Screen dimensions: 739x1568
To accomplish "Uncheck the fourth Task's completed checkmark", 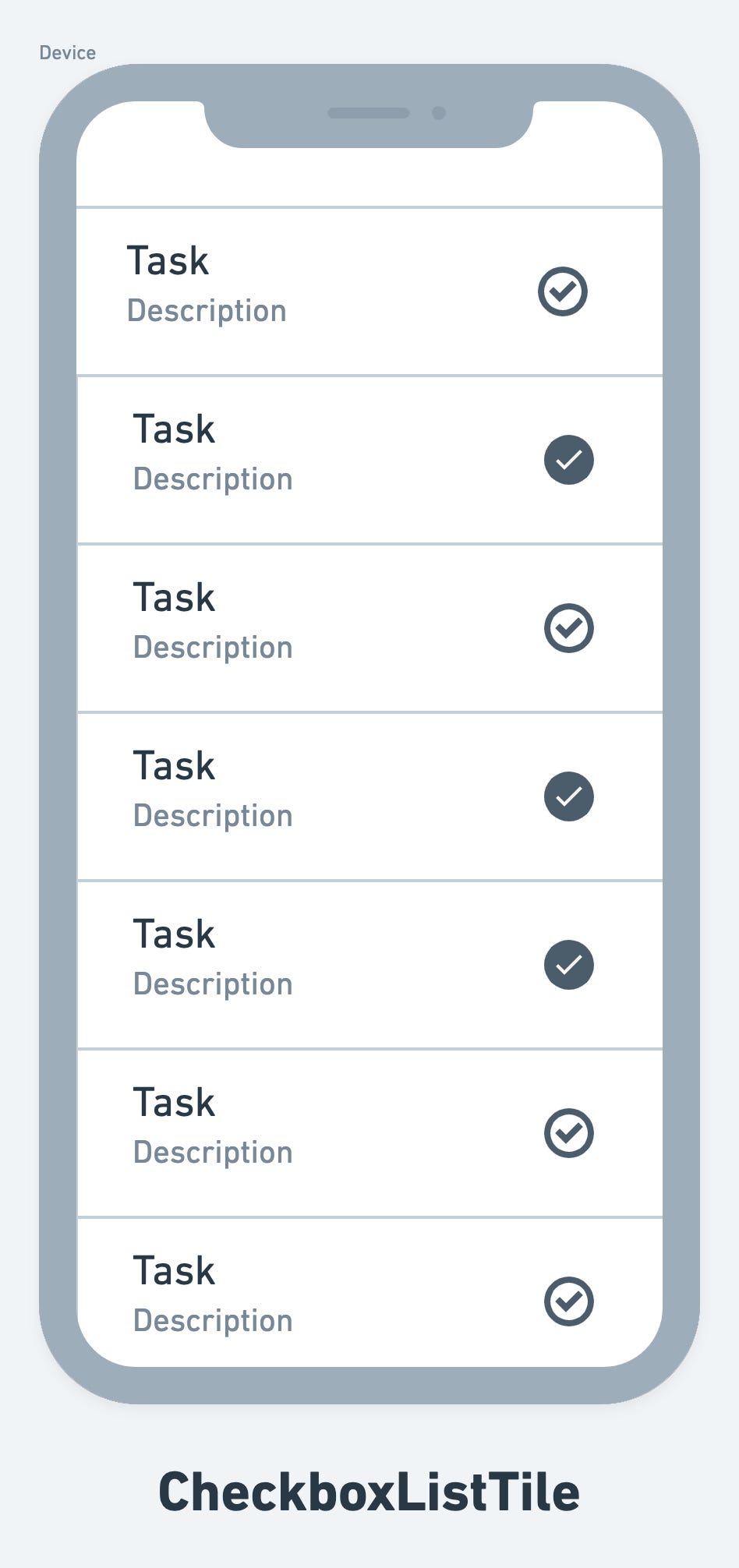I will (569, 796).
